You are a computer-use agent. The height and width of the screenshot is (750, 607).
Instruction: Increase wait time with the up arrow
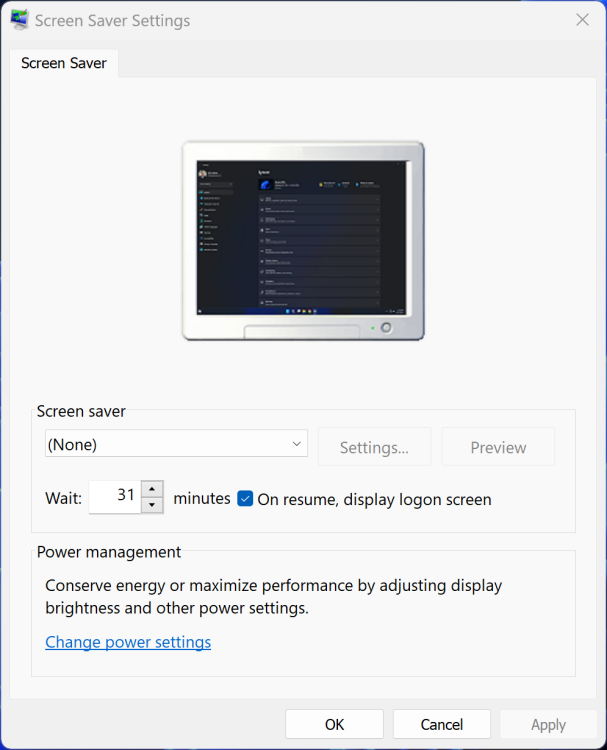pyautogui.click(x=152, y=489)
